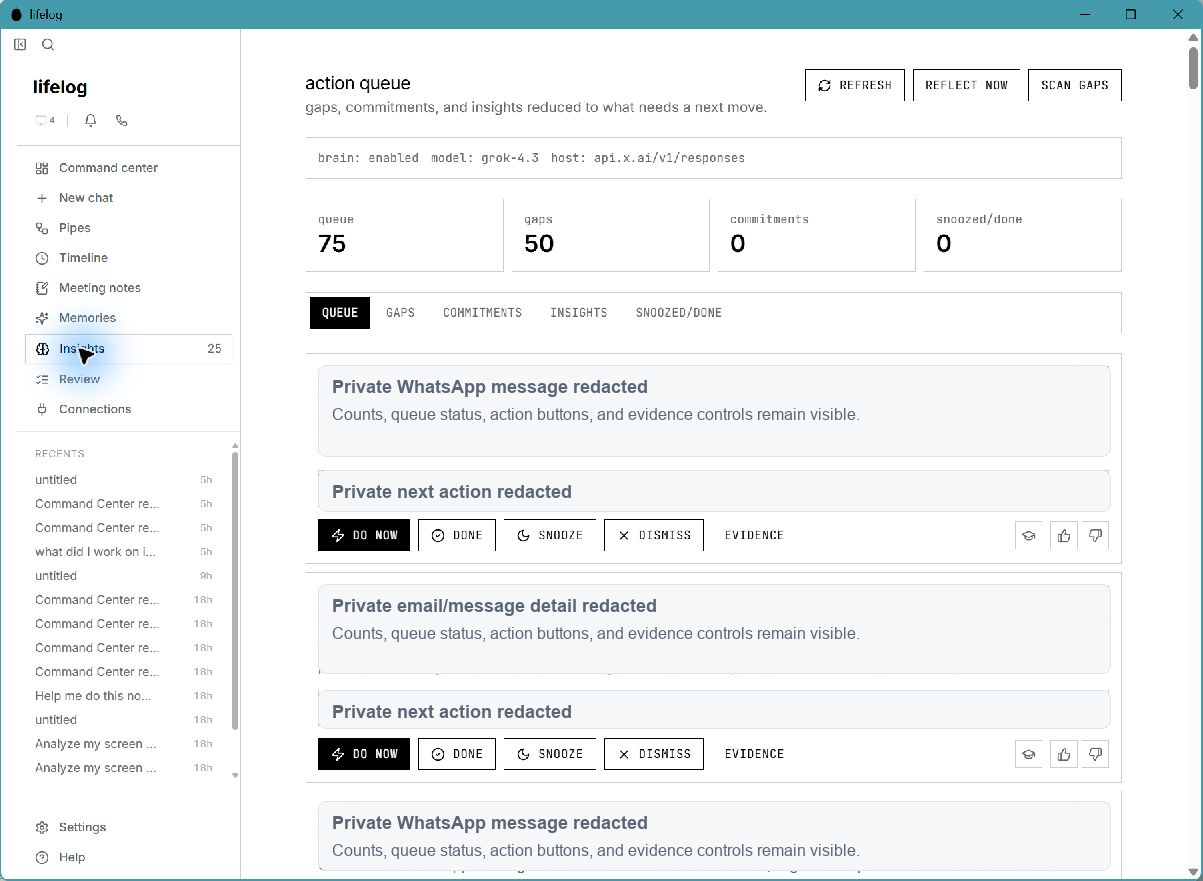Thumbs down the first queue item
This screenshot has width=1203, height=881.
(1096, 535)
